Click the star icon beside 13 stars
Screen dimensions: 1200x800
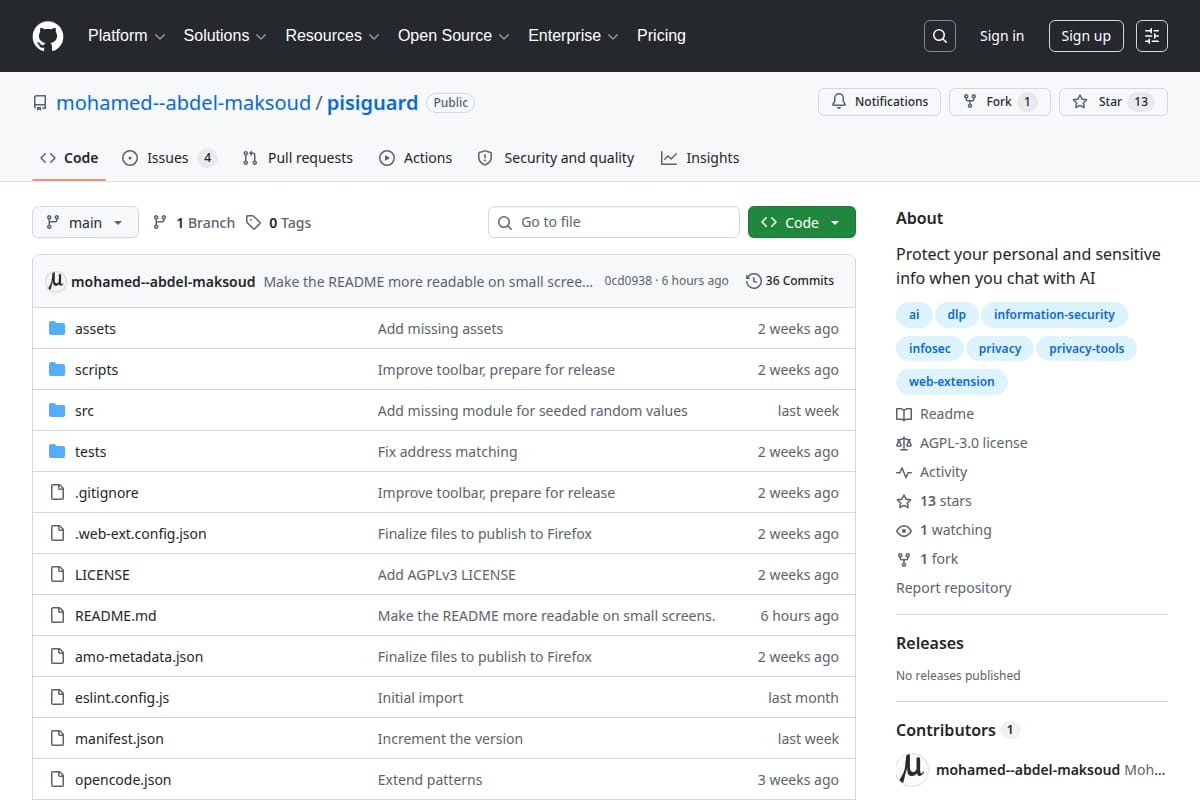pyautogui.click(x=904, y=501)
